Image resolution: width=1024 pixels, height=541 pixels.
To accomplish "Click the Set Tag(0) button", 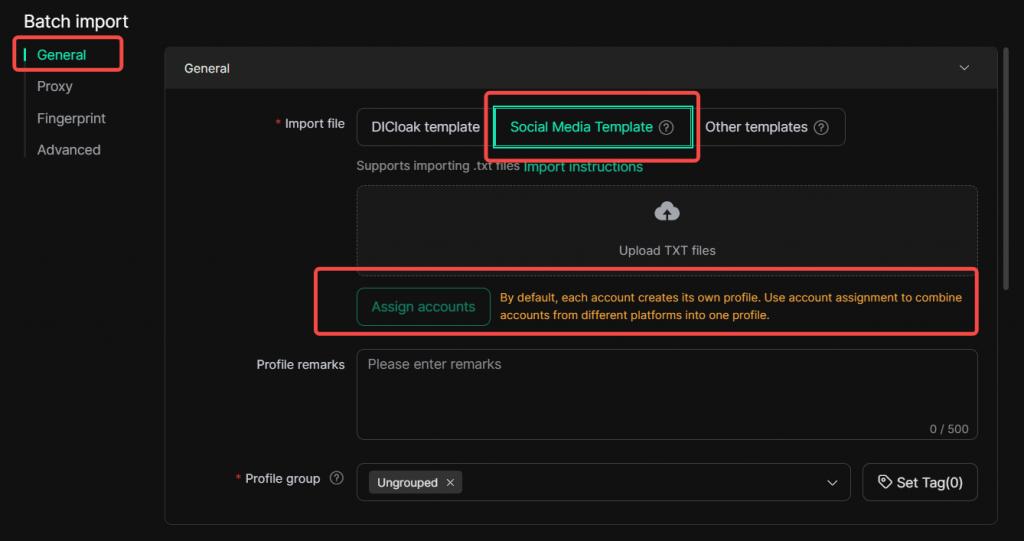I will pos(920,482).
